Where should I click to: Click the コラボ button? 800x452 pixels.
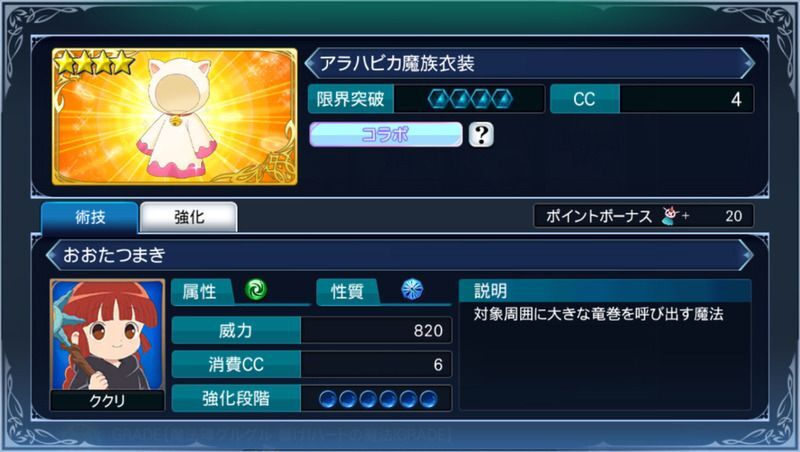[x=386, y=135]
